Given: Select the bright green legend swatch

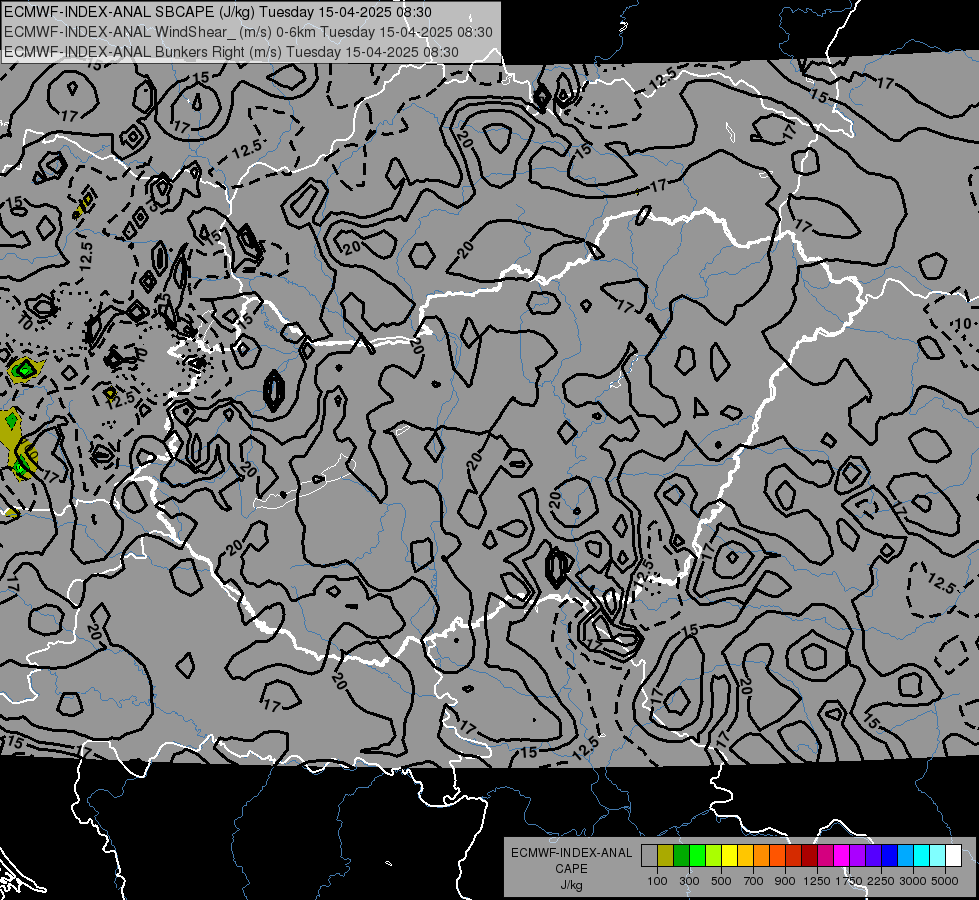Looking at the screenshot, I should point(697,856).
